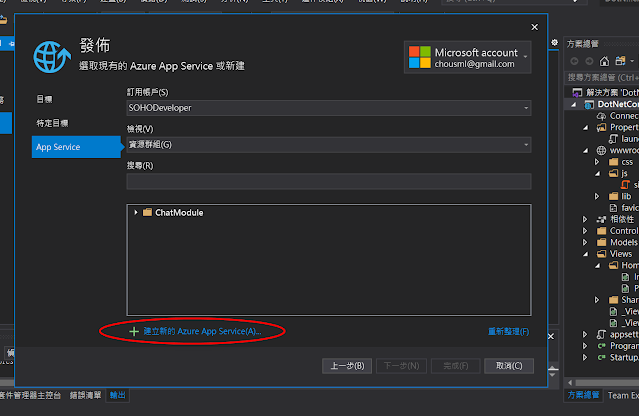This screenshot has width=639, height=416.
Task: Switch to the 輸出 output tab
Action: pos(118,395)
